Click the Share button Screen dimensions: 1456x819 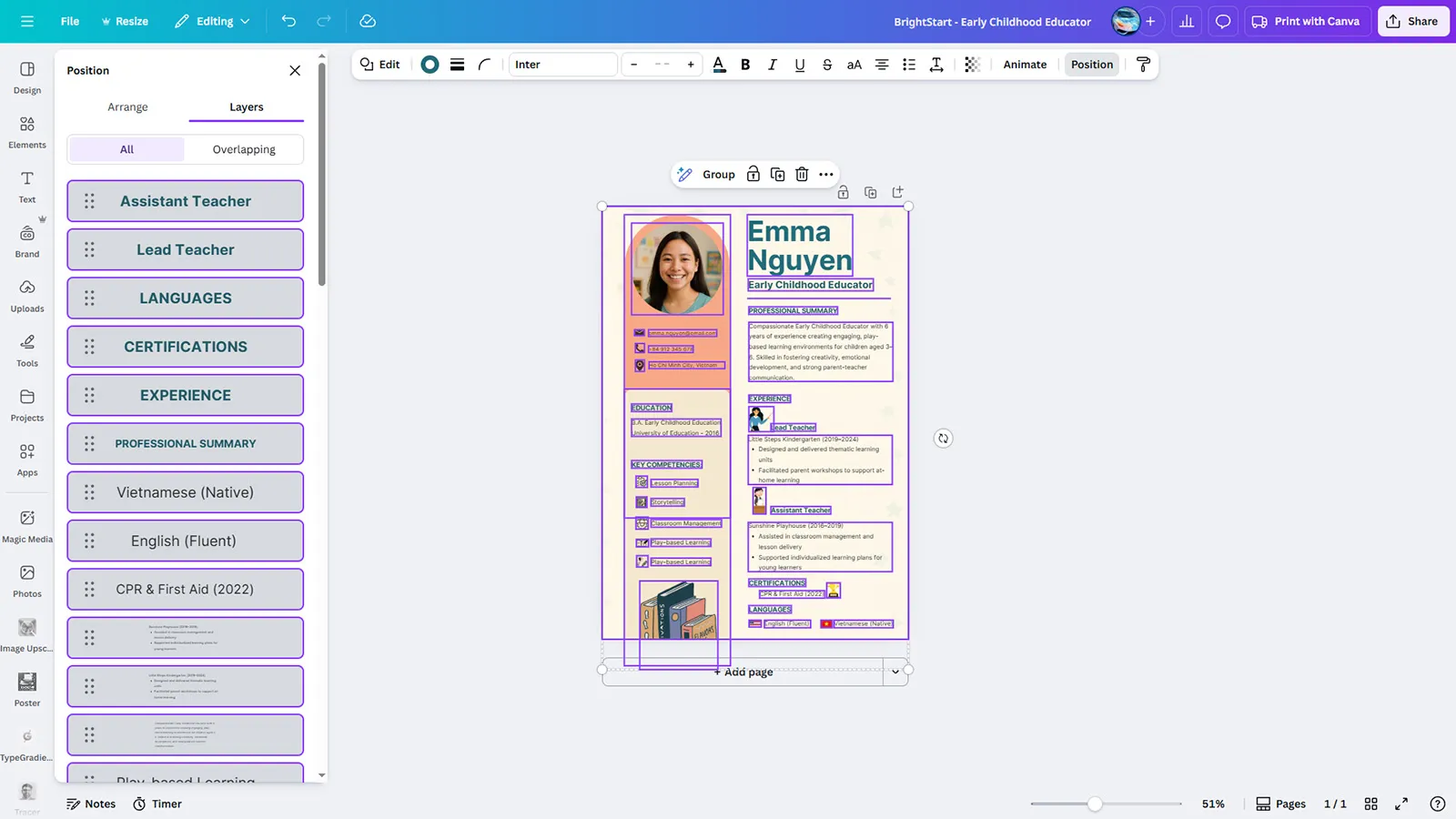point(1412,21)
